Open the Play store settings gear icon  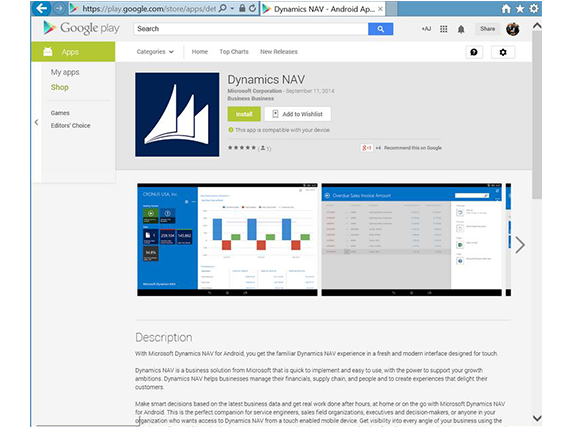[x=503, y=52]
